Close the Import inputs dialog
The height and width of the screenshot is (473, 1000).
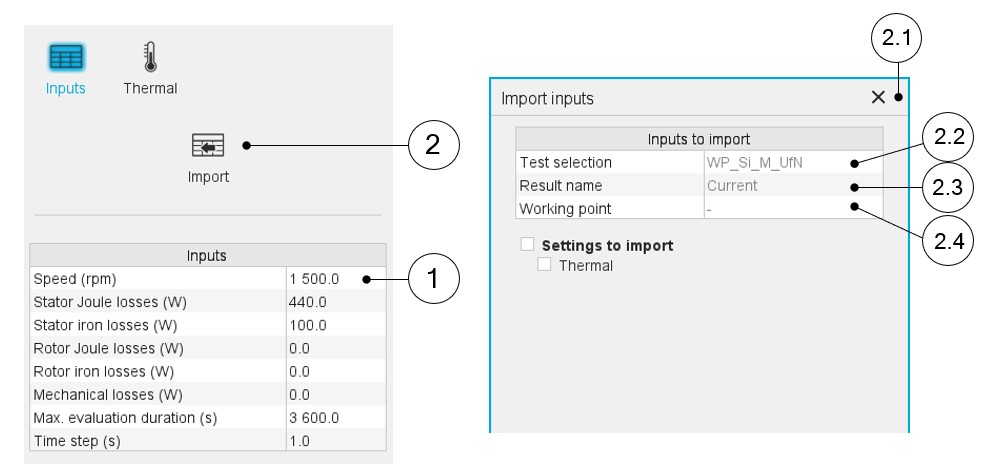(x=878, y=97)
